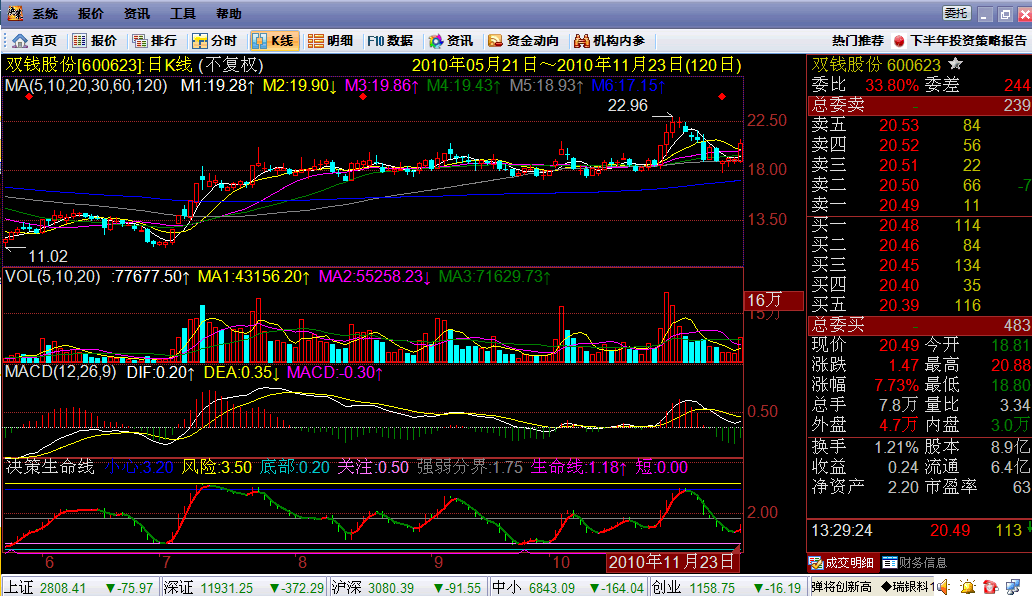Select the K线 candlestick chart button
Viewport: 1032px width, 596px height.
click(x=274, y=41)
